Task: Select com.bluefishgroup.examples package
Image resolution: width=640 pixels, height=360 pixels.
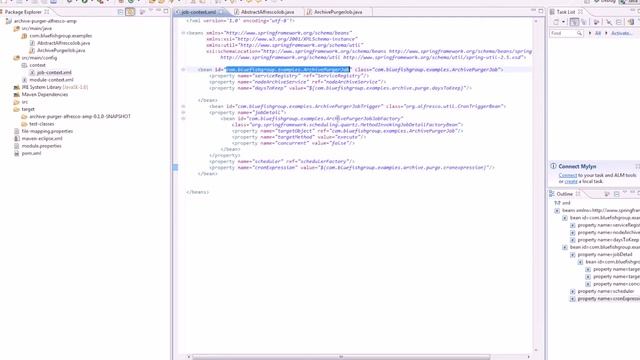Action: click(x=60, y=36)
